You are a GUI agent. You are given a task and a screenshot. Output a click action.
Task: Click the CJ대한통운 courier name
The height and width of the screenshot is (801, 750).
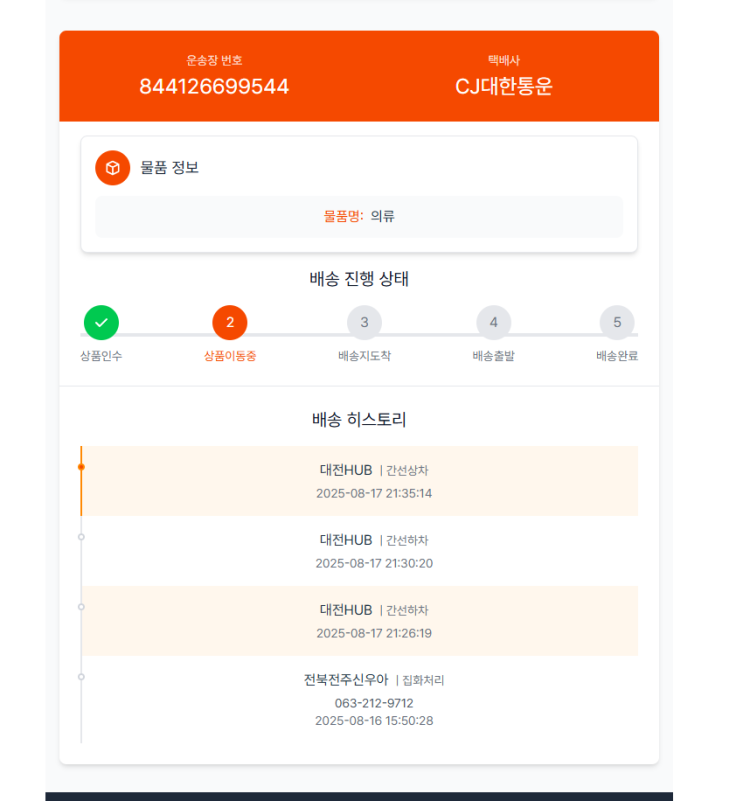(x=504, y=86)
